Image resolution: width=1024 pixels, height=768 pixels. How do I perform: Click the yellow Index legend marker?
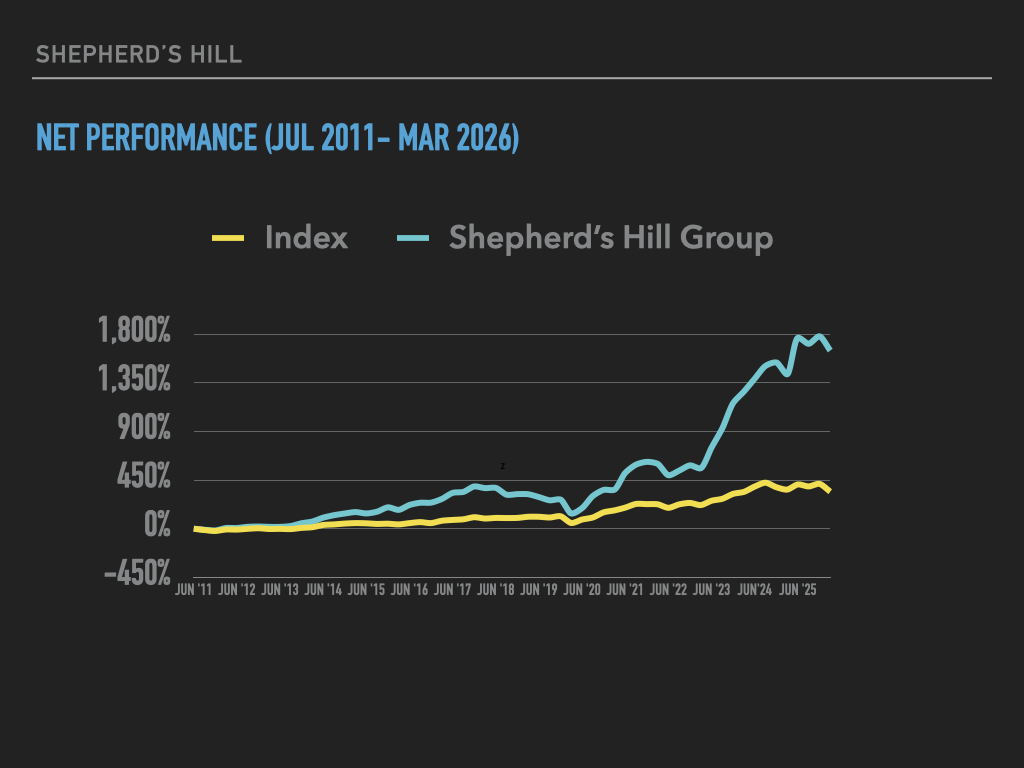click(228, 238)
